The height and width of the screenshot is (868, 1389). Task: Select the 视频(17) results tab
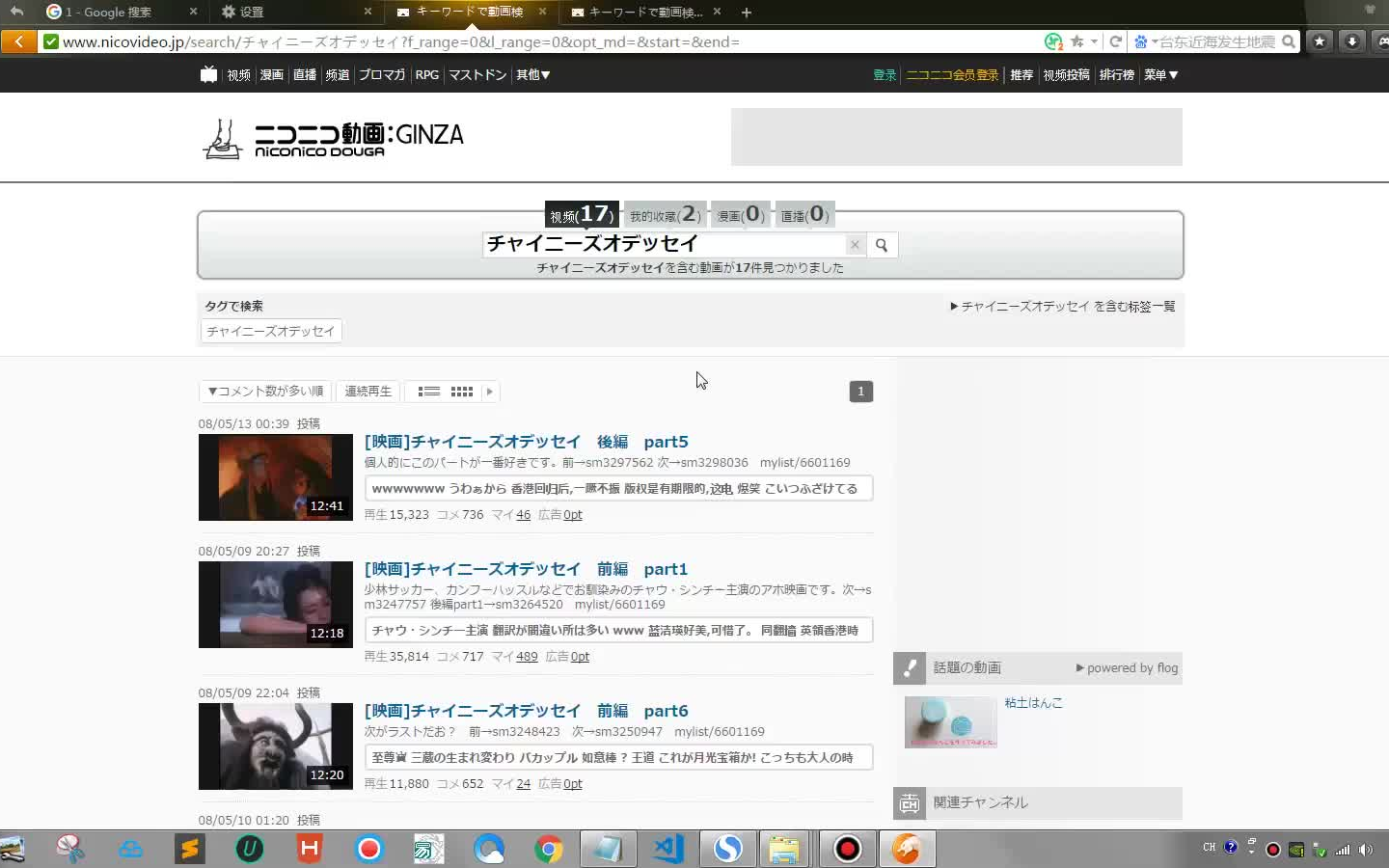(582, 214)
